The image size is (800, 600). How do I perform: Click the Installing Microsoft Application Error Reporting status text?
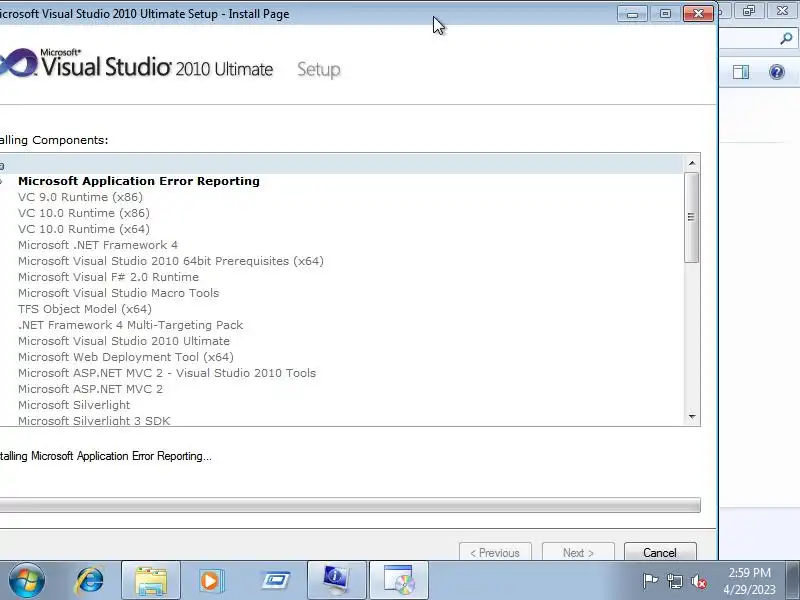point(106,456)
